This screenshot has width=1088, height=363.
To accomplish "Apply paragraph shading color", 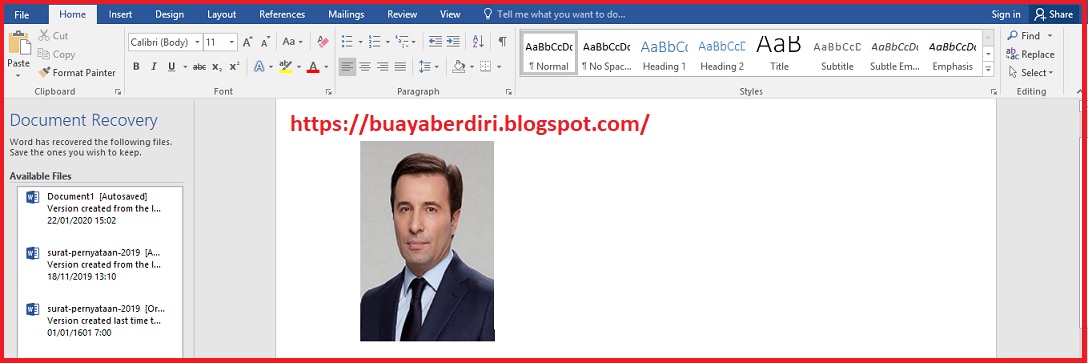I will point(458,67).
